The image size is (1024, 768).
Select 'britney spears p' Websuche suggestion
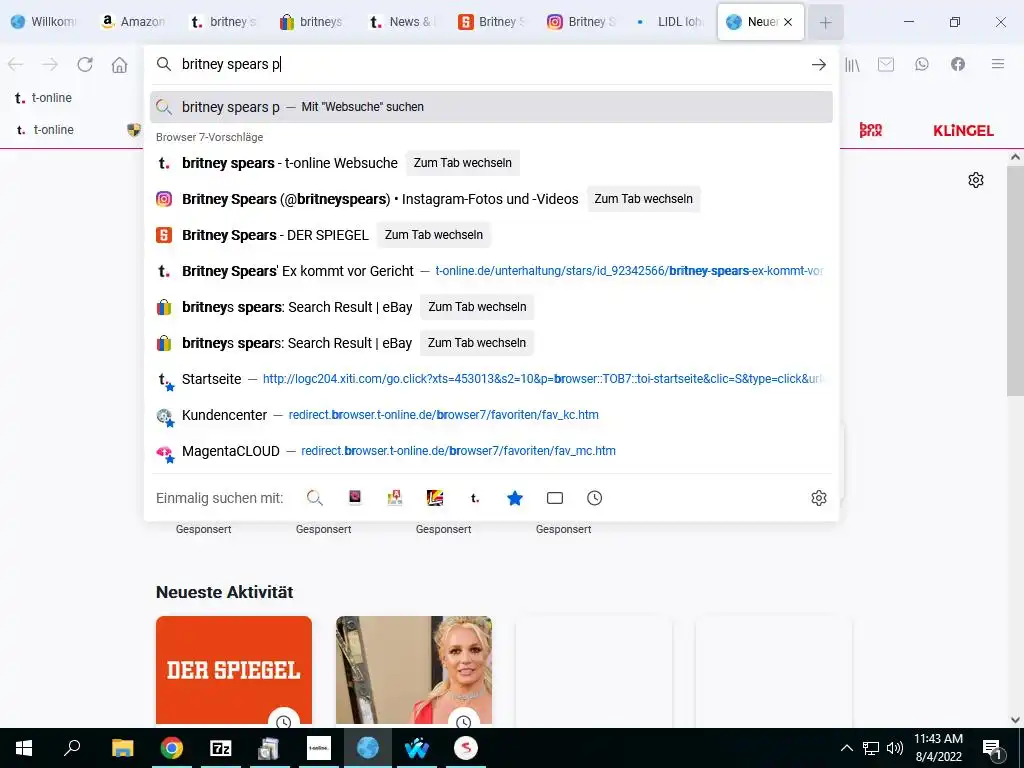(491, 107)
